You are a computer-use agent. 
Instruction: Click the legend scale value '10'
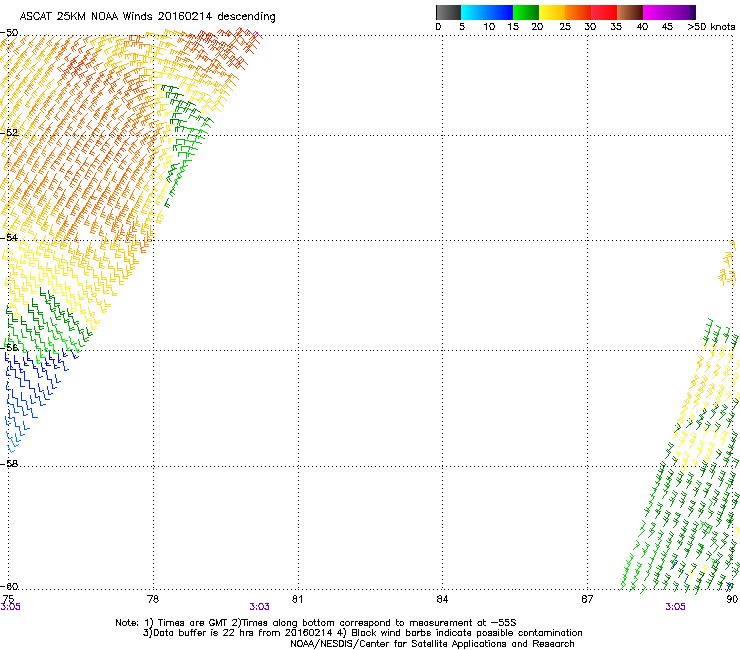click(489, 27)
